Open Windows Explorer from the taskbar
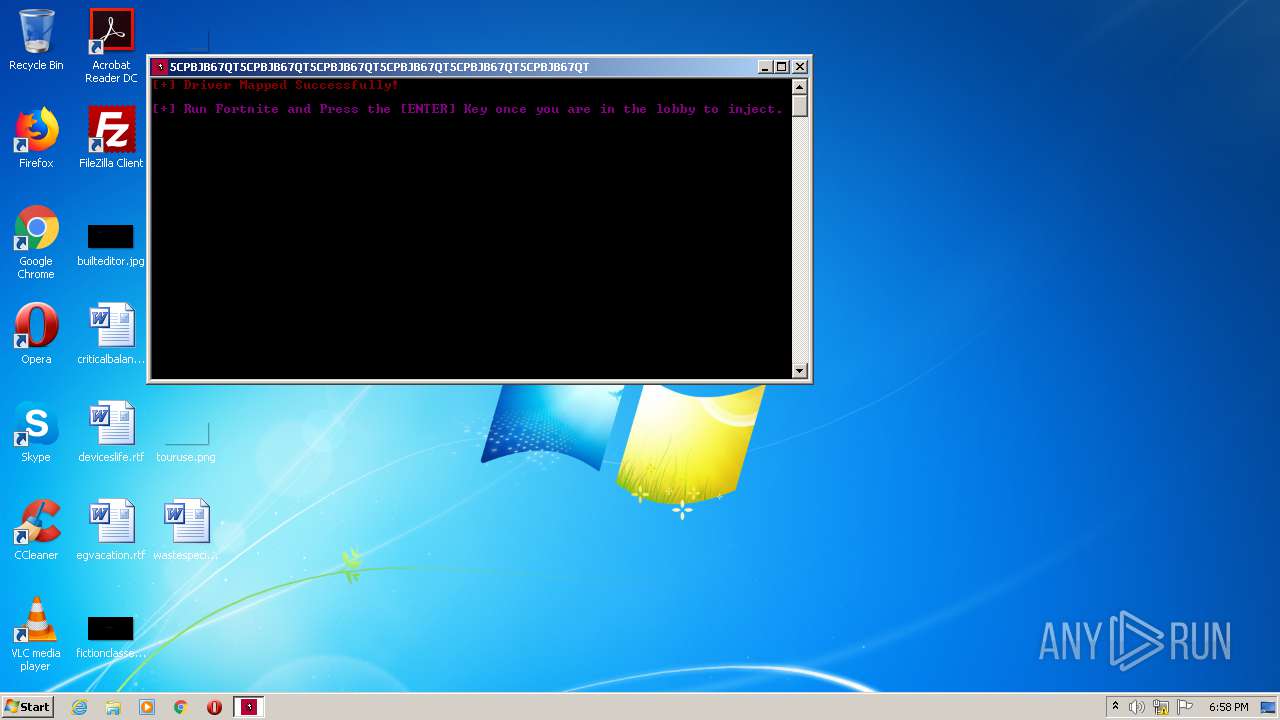 point(113,707)
